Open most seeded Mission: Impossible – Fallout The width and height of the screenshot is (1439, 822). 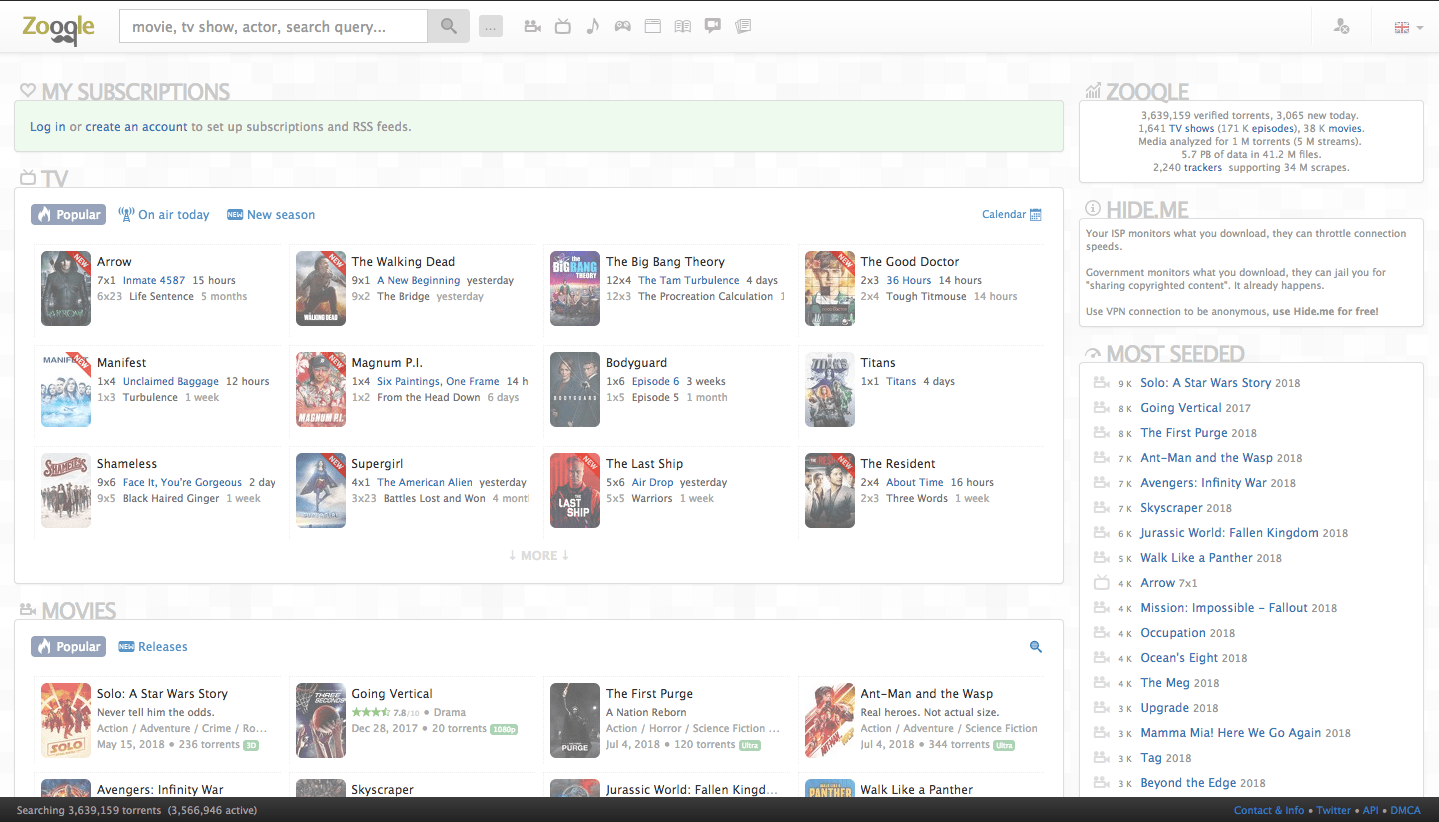(1224, 608)
